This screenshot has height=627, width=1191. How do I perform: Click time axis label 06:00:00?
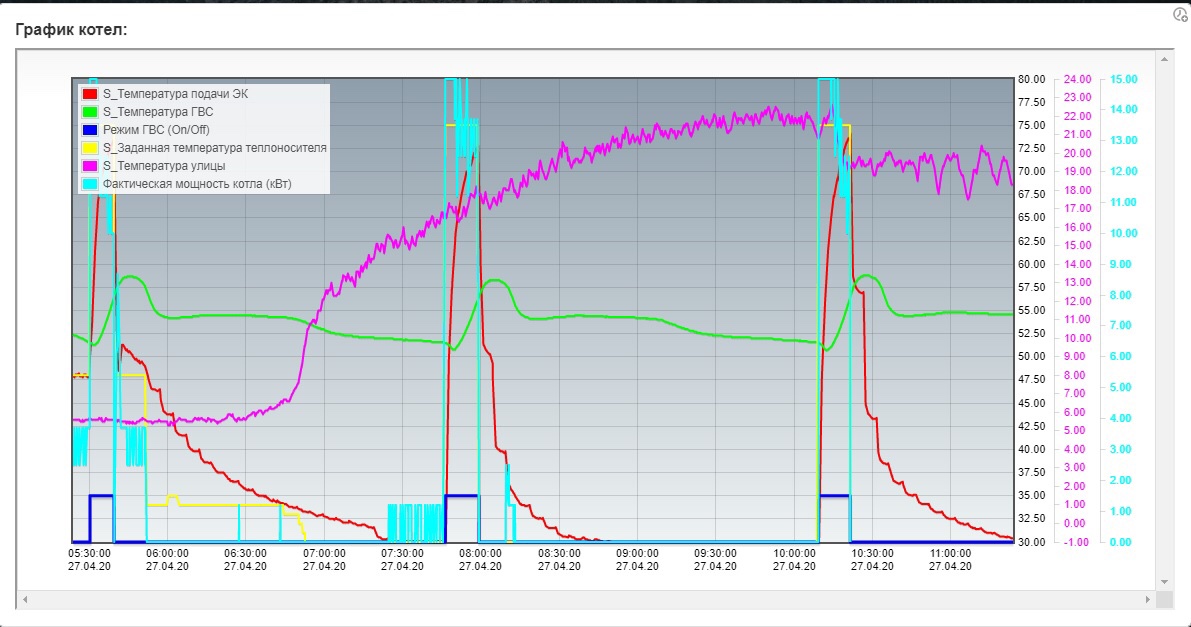tap(167, 553)
